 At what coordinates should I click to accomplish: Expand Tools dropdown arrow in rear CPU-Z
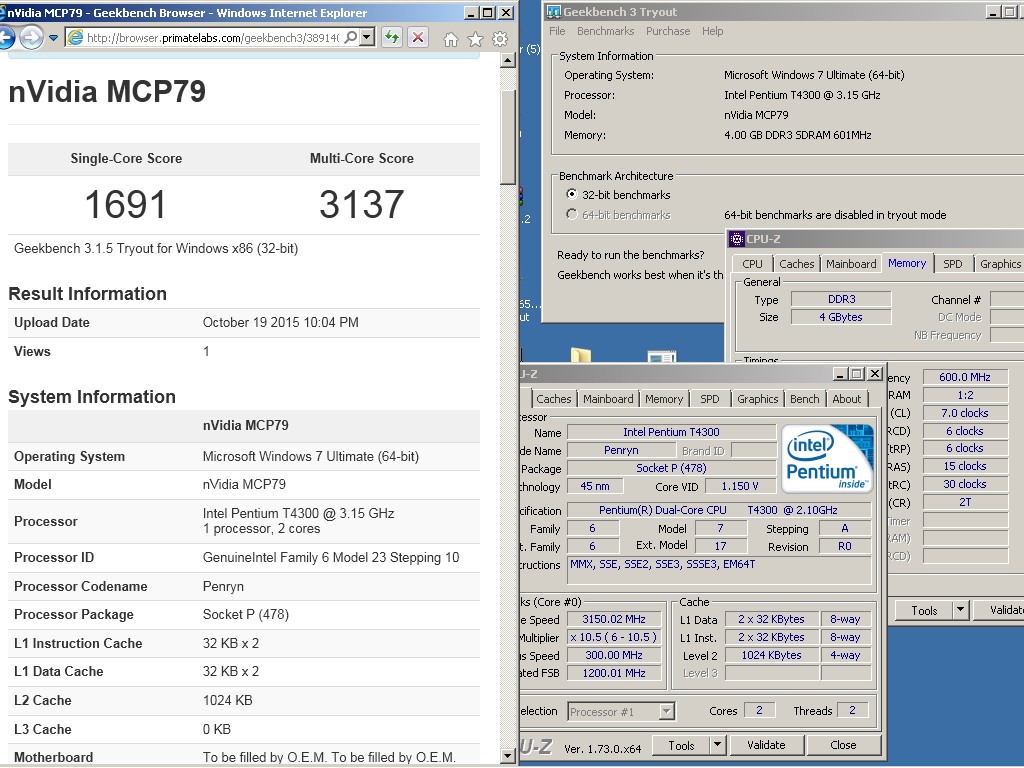(x=960, y=611)
